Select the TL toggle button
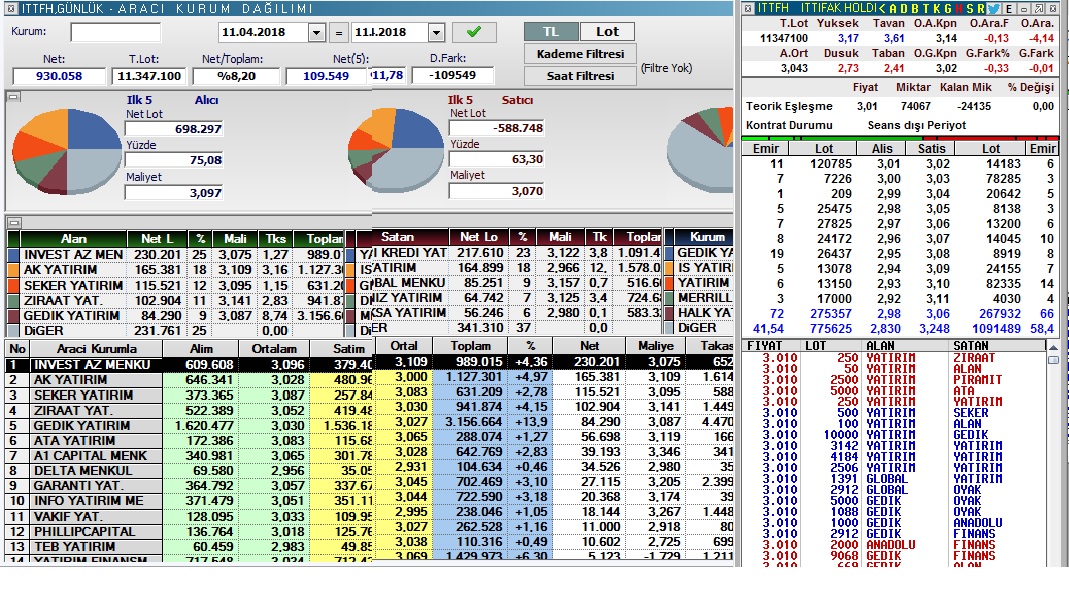 pos(551,31)
